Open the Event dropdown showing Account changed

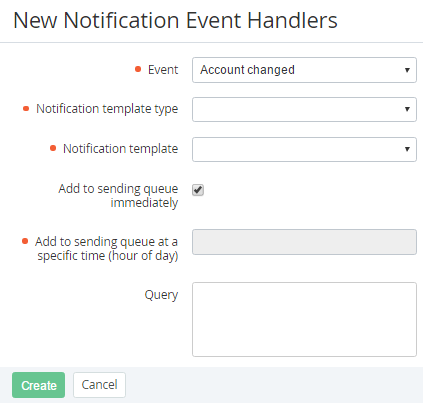point(304,70)
